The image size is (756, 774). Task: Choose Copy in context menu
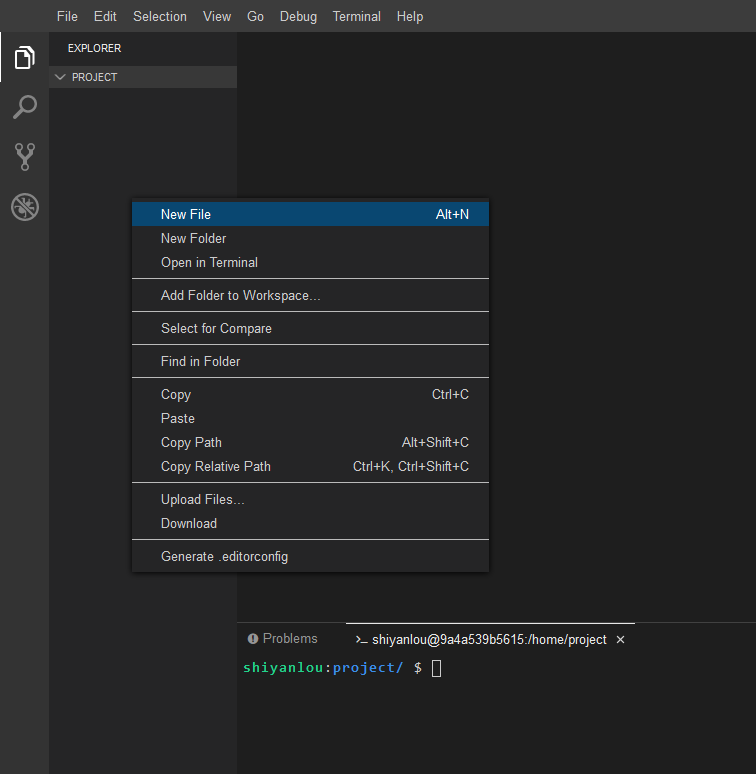point(310,394)
